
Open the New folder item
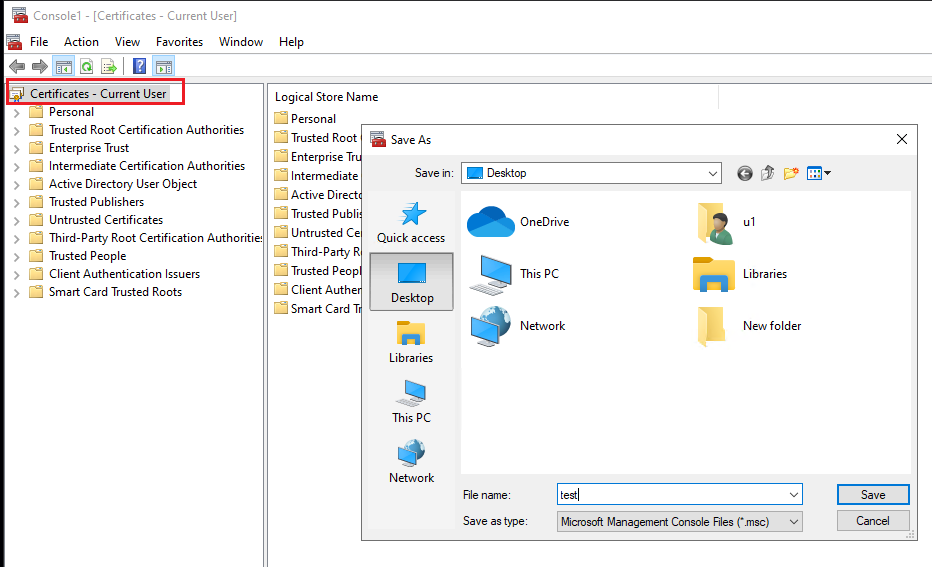tap(750, 326)
